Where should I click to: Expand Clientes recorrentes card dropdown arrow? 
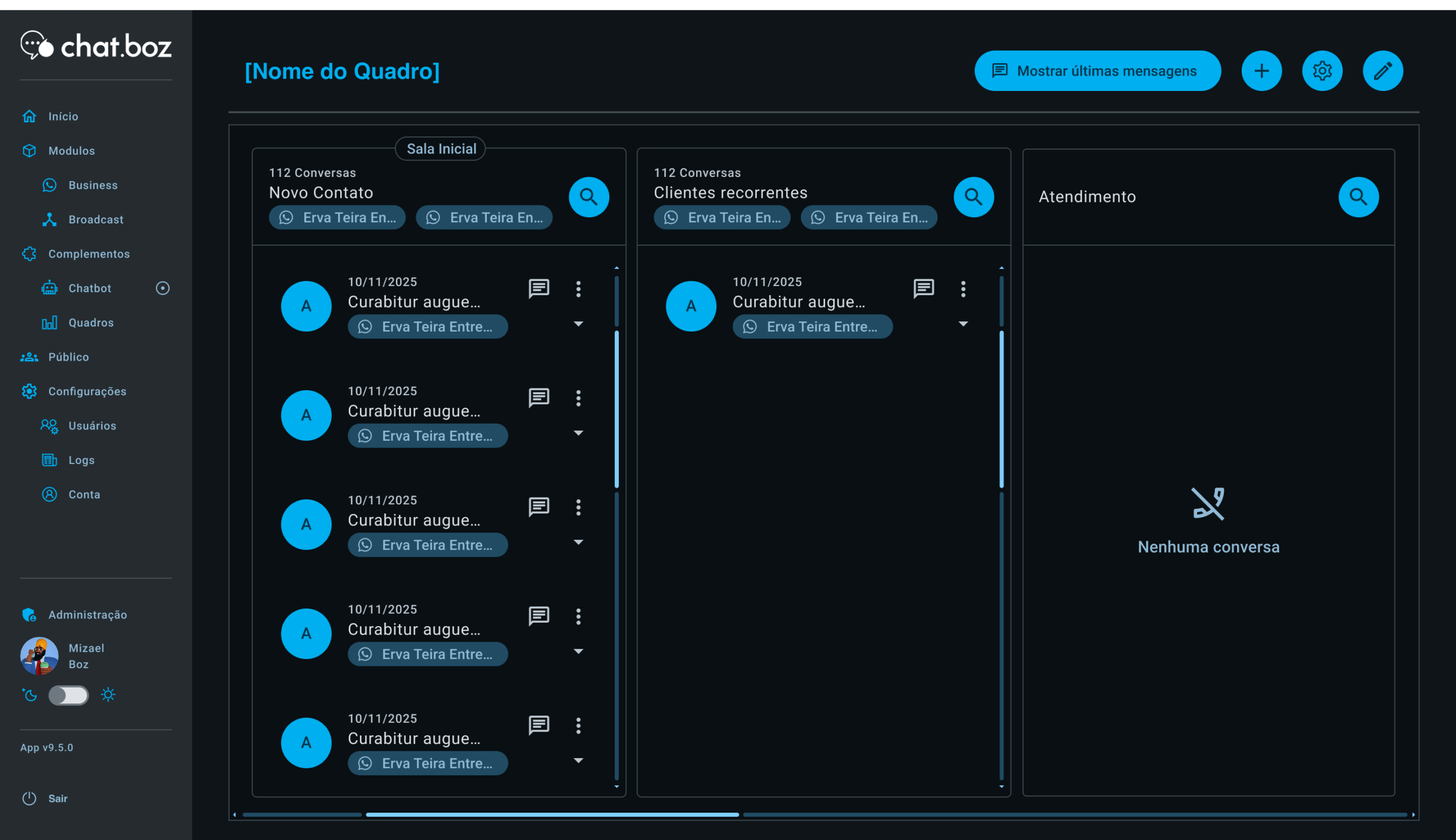coord(963,324)
